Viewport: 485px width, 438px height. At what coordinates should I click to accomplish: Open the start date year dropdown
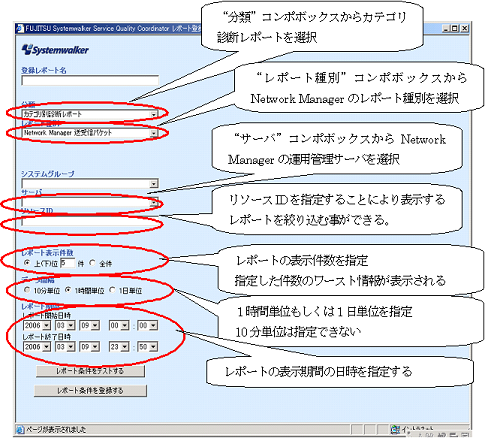(37, 325)
